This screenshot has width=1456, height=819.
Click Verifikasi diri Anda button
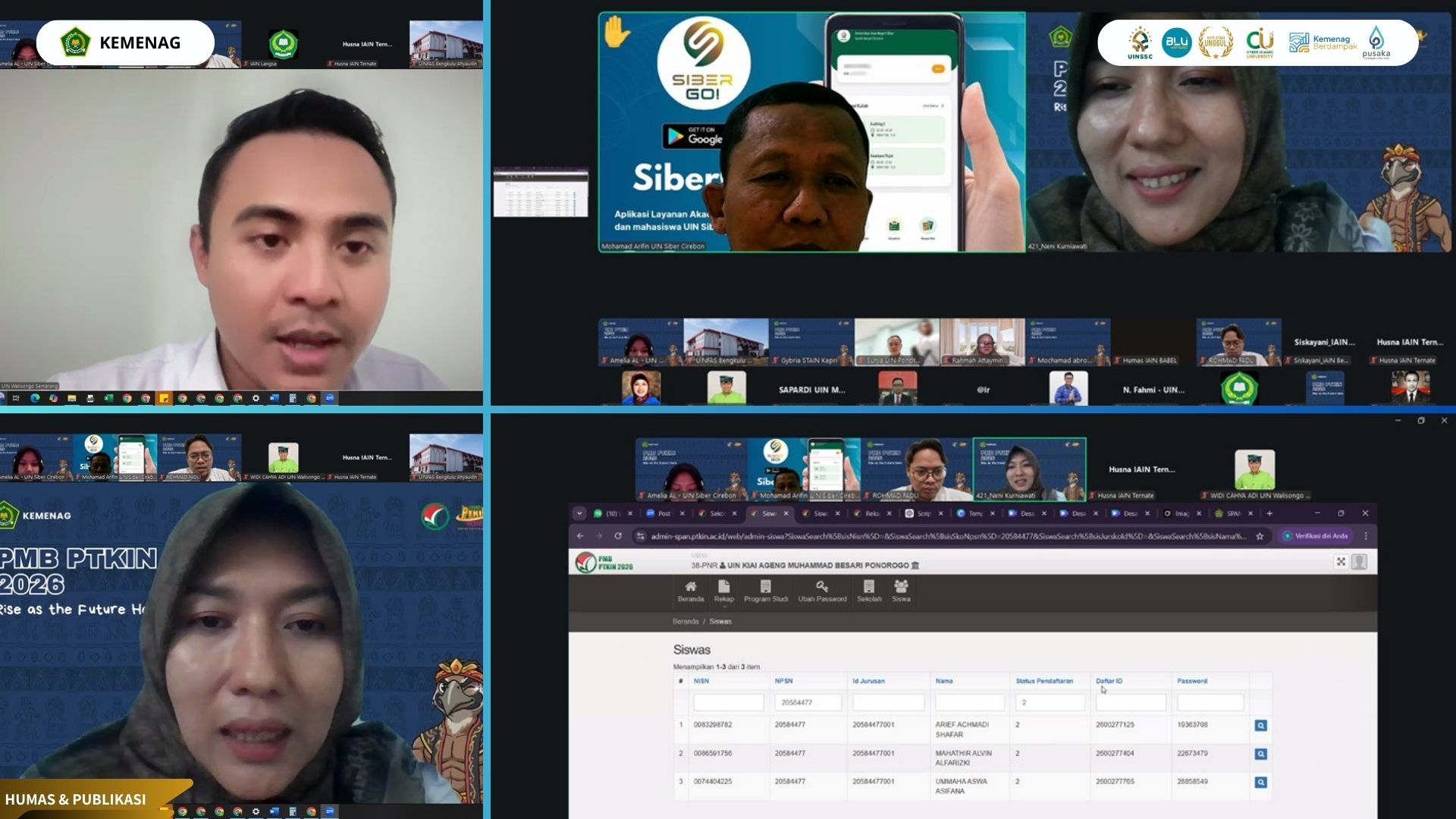[1316, 536]
